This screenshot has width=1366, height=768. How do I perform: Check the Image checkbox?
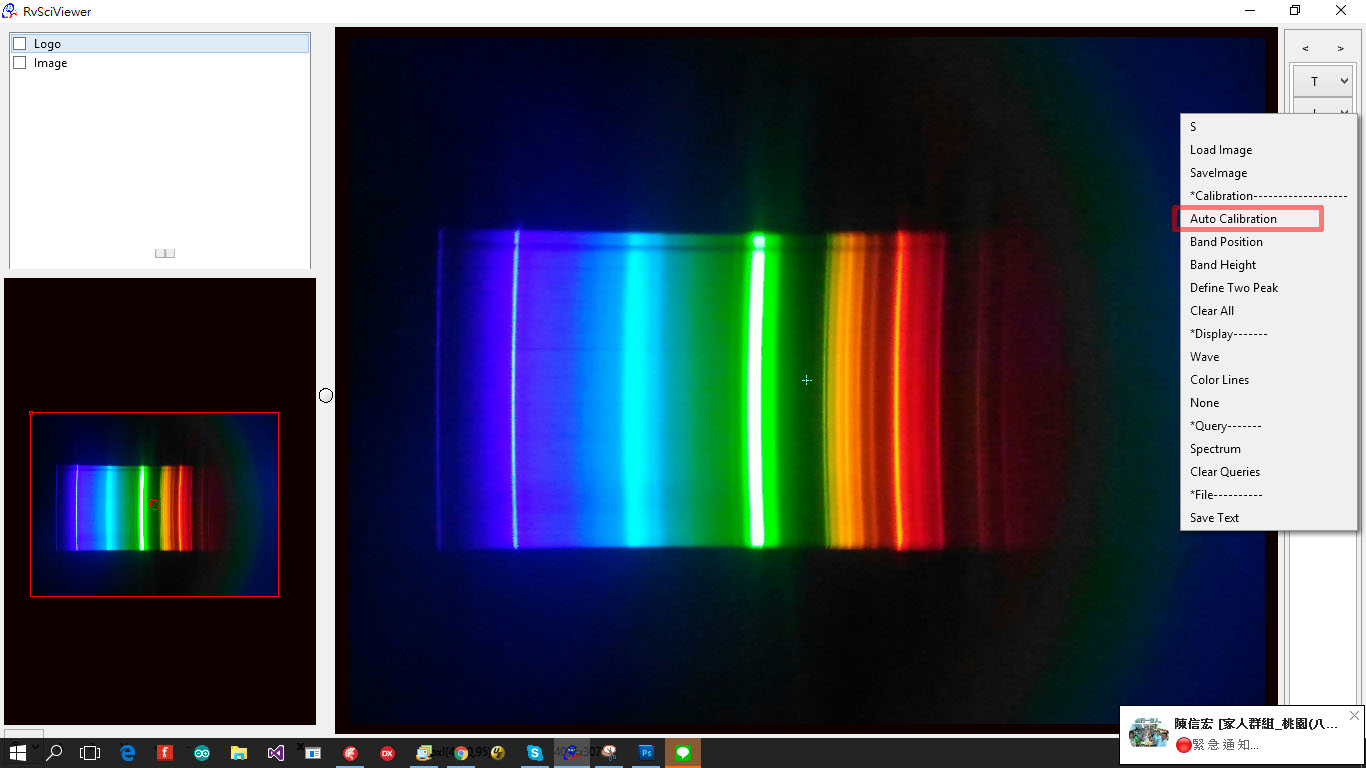[x=18, y=62]
